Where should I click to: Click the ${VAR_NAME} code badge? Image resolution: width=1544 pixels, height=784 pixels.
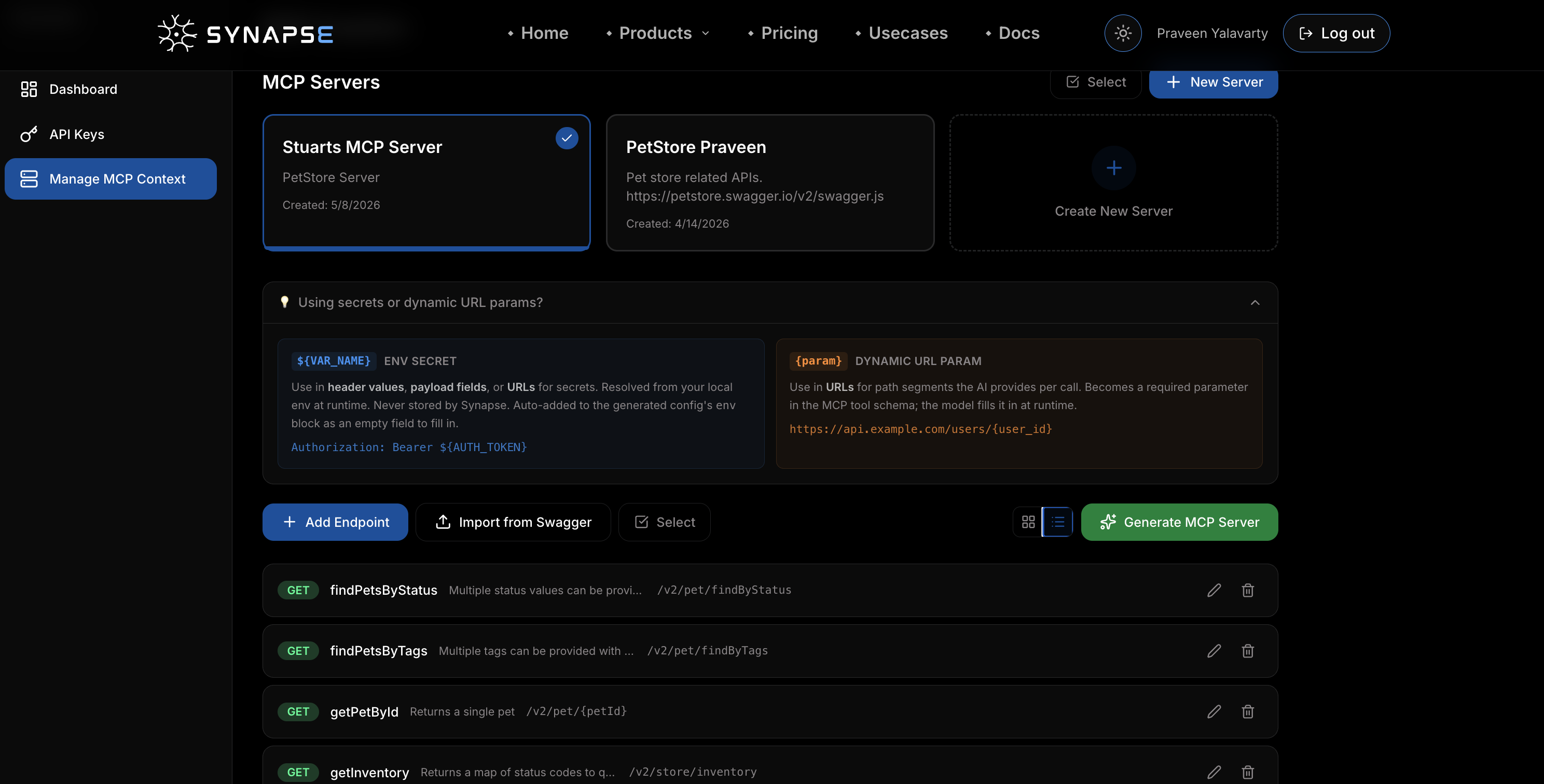[x=334, y=360]
